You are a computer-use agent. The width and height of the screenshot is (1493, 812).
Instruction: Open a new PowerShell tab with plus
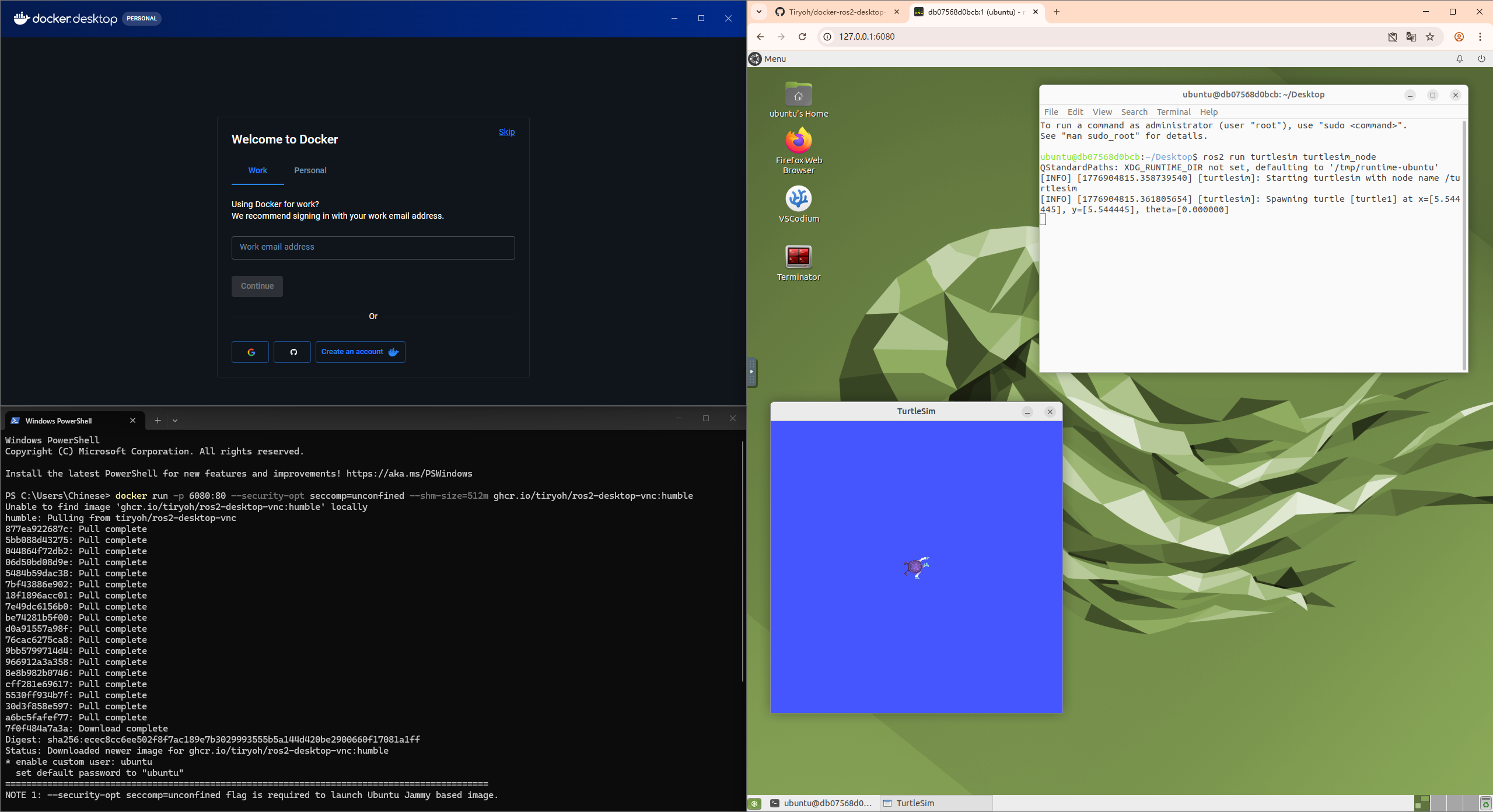158,421
